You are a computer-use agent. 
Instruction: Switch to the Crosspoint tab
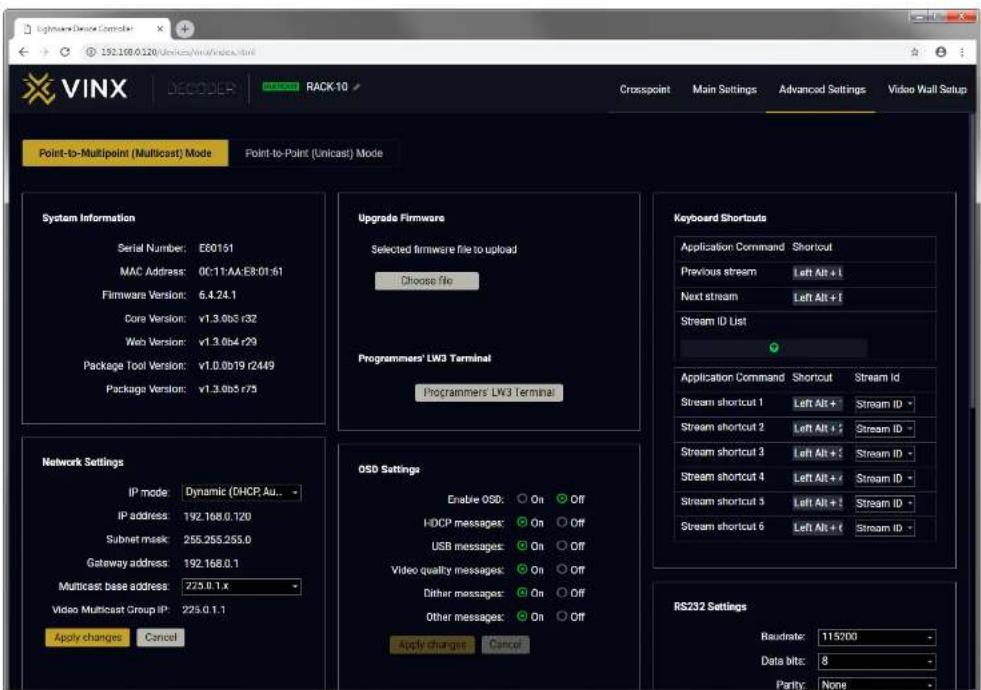click(x=644, y=89)
